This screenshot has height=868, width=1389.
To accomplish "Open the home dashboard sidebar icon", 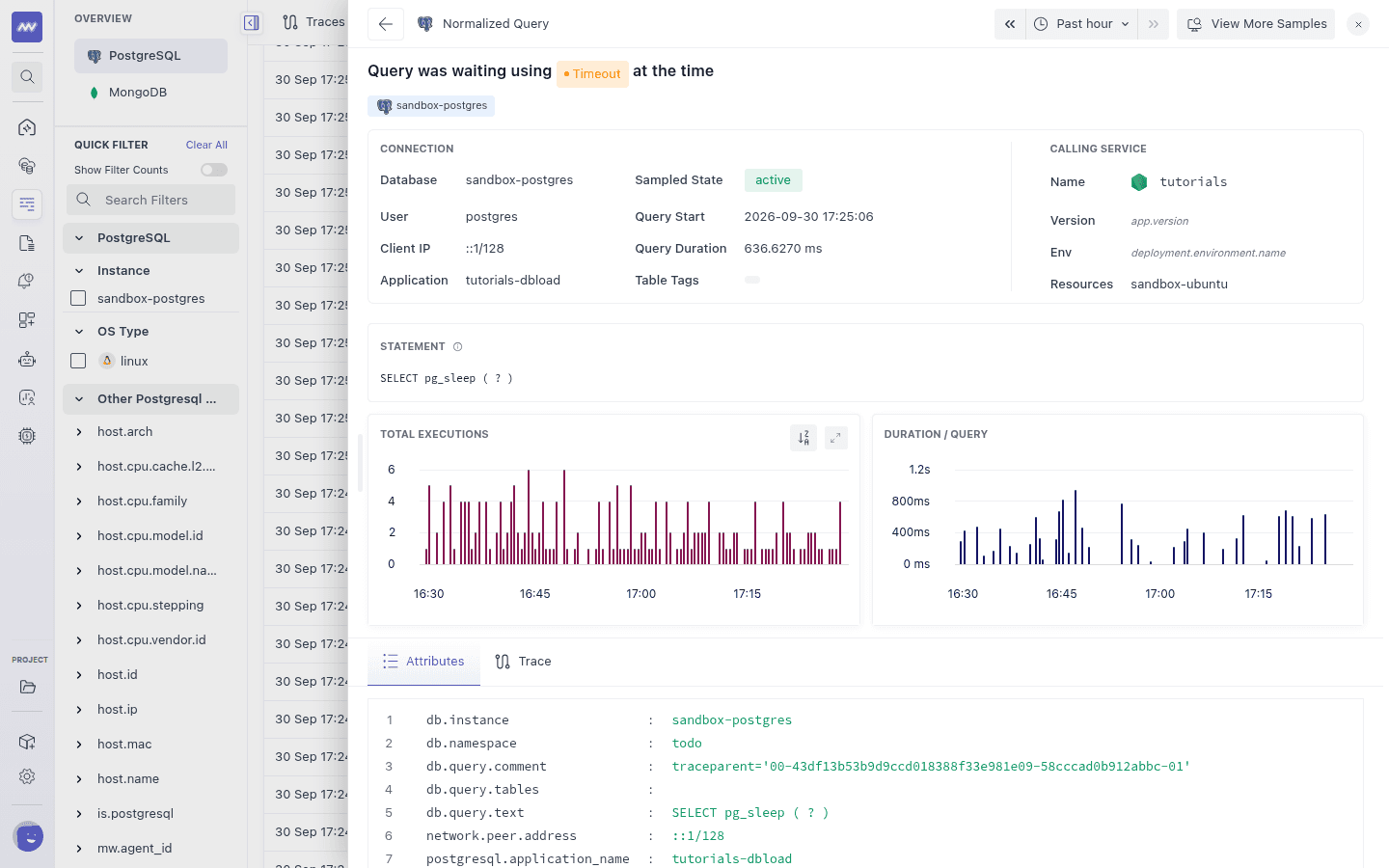I will coord(27,127).
